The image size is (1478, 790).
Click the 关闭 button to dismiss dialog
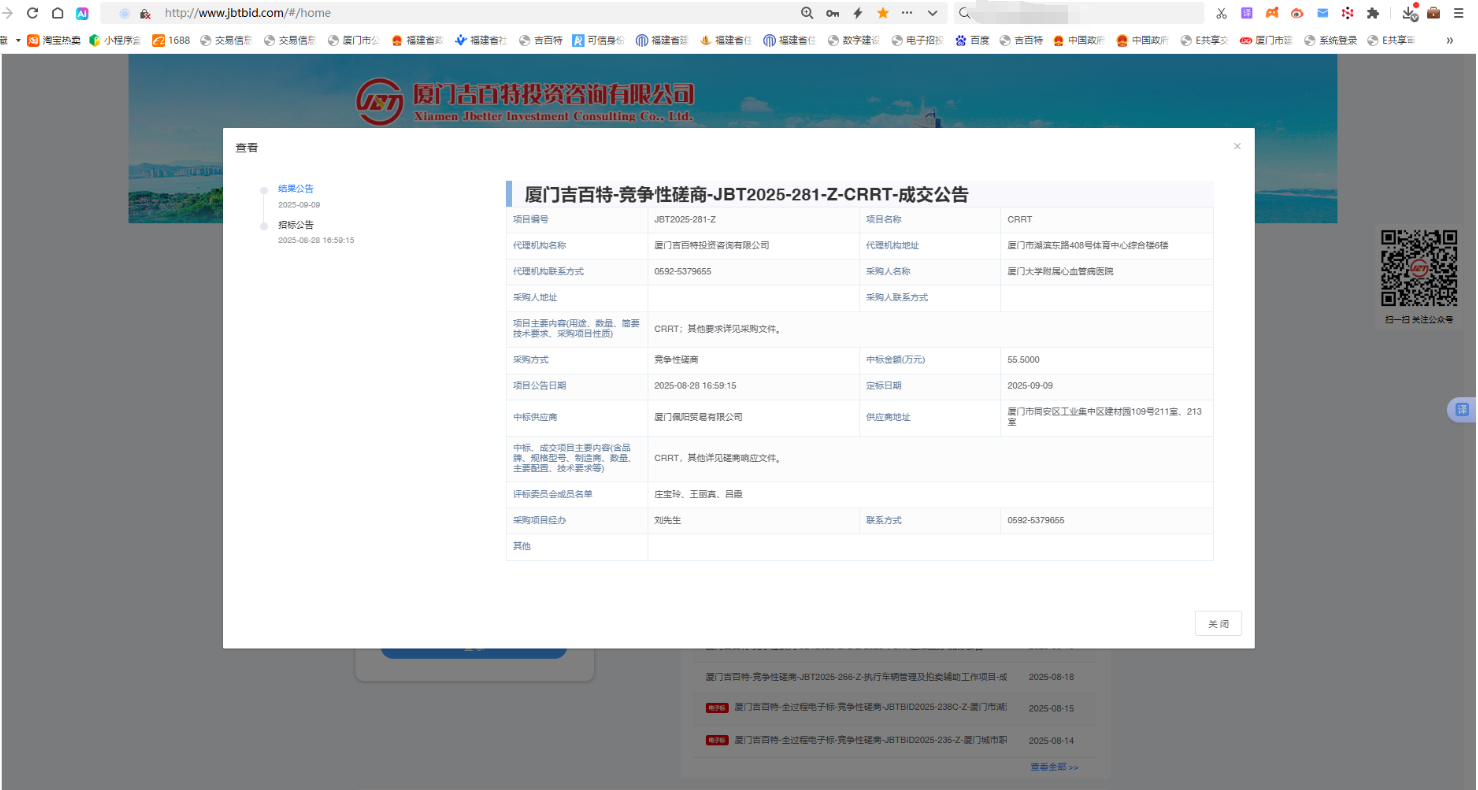(1218, 623)
